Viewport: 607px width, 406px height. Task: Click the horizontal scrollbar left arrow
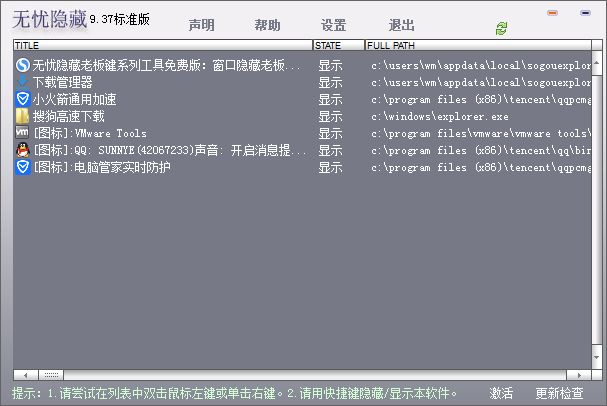(26, 375)
